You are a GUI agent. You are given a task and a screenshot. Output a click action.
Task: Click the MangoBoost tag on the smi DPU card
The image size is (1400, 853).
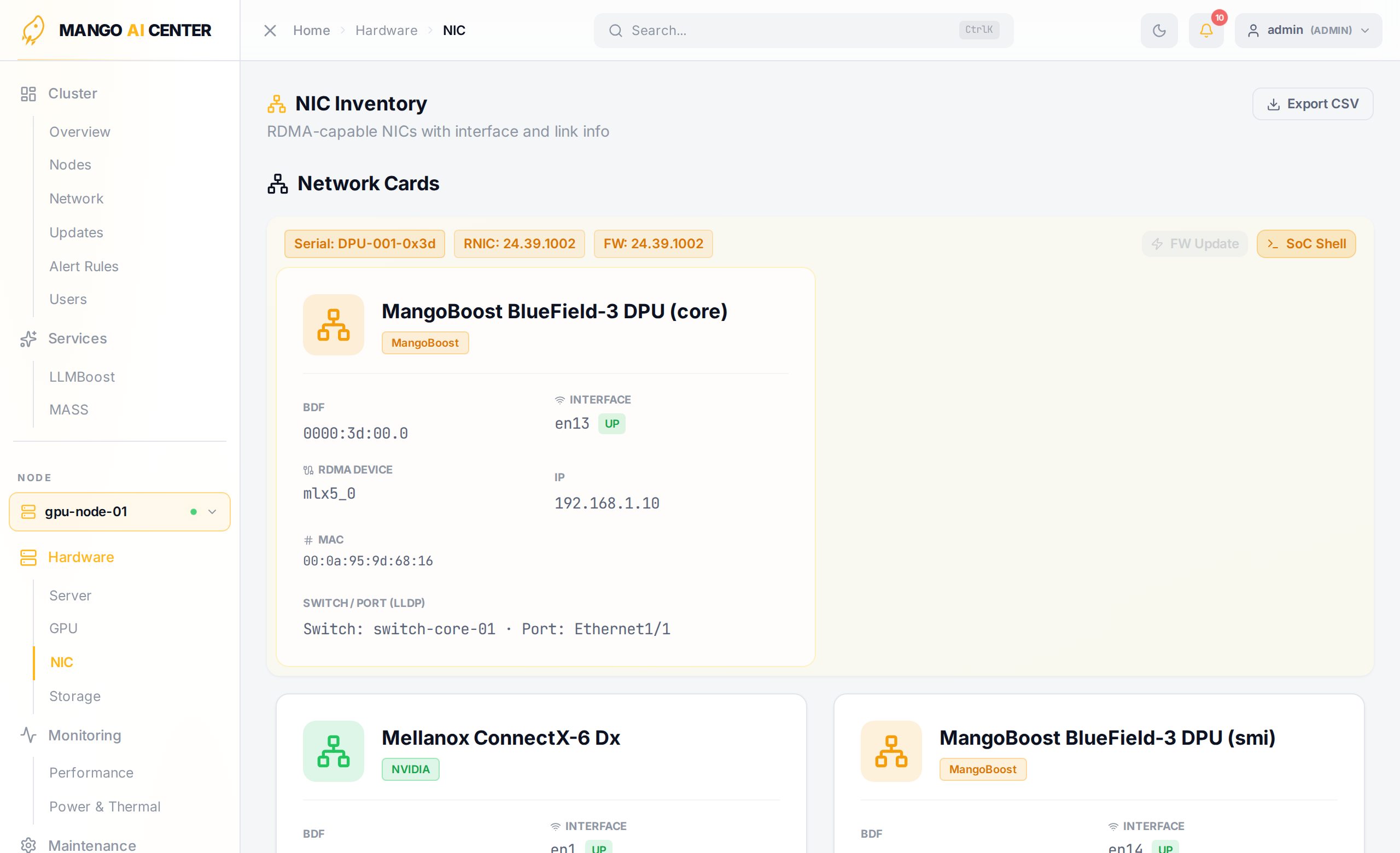(x=982, y=769)
